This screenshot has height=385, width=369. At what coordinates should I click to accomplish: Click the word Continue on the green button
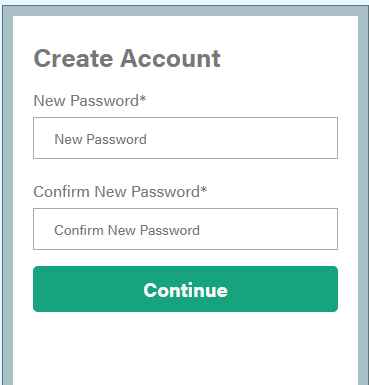pyautogui.click(x=185, y=290)
